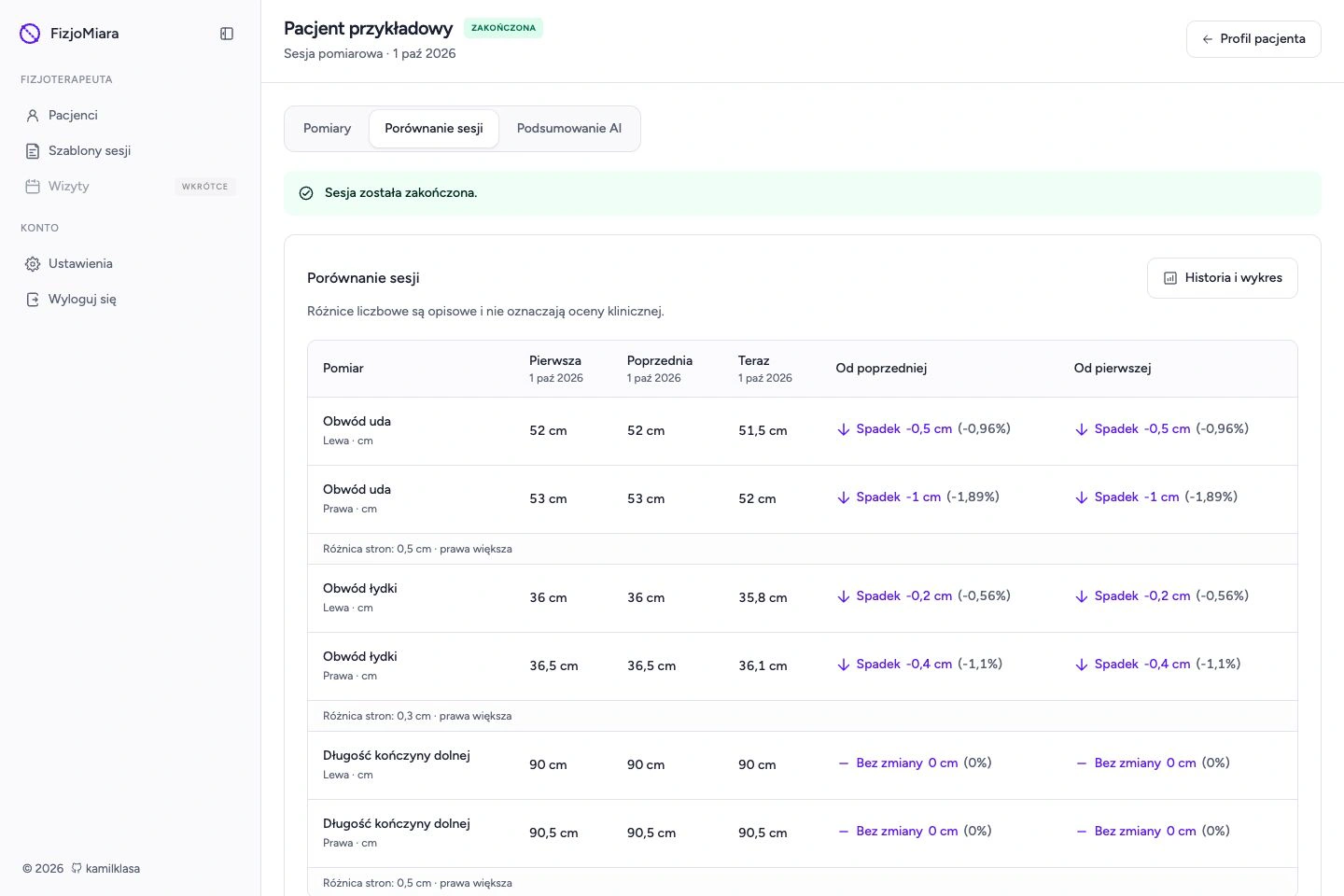Click the 'Od pierwszej' column header
Image resolution: width=1344 pixels, height=896 pixels.
(x=1113, y=369)
